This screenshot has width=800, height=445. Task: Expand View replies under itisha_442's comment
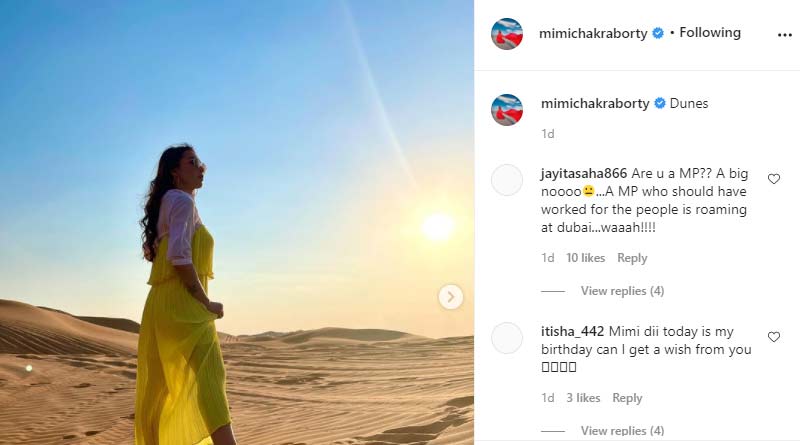point(622,431)
